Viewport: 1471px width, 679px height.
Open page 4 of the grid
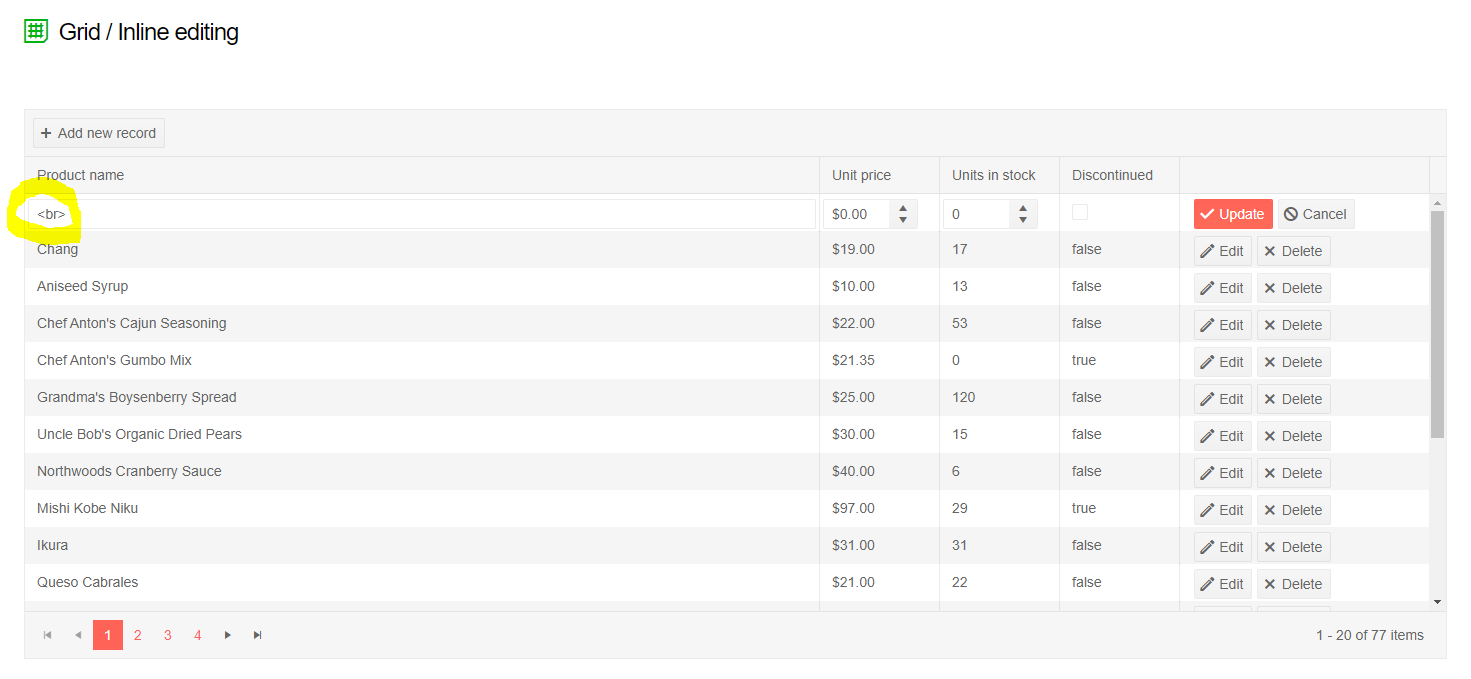[x=198, y=635]
